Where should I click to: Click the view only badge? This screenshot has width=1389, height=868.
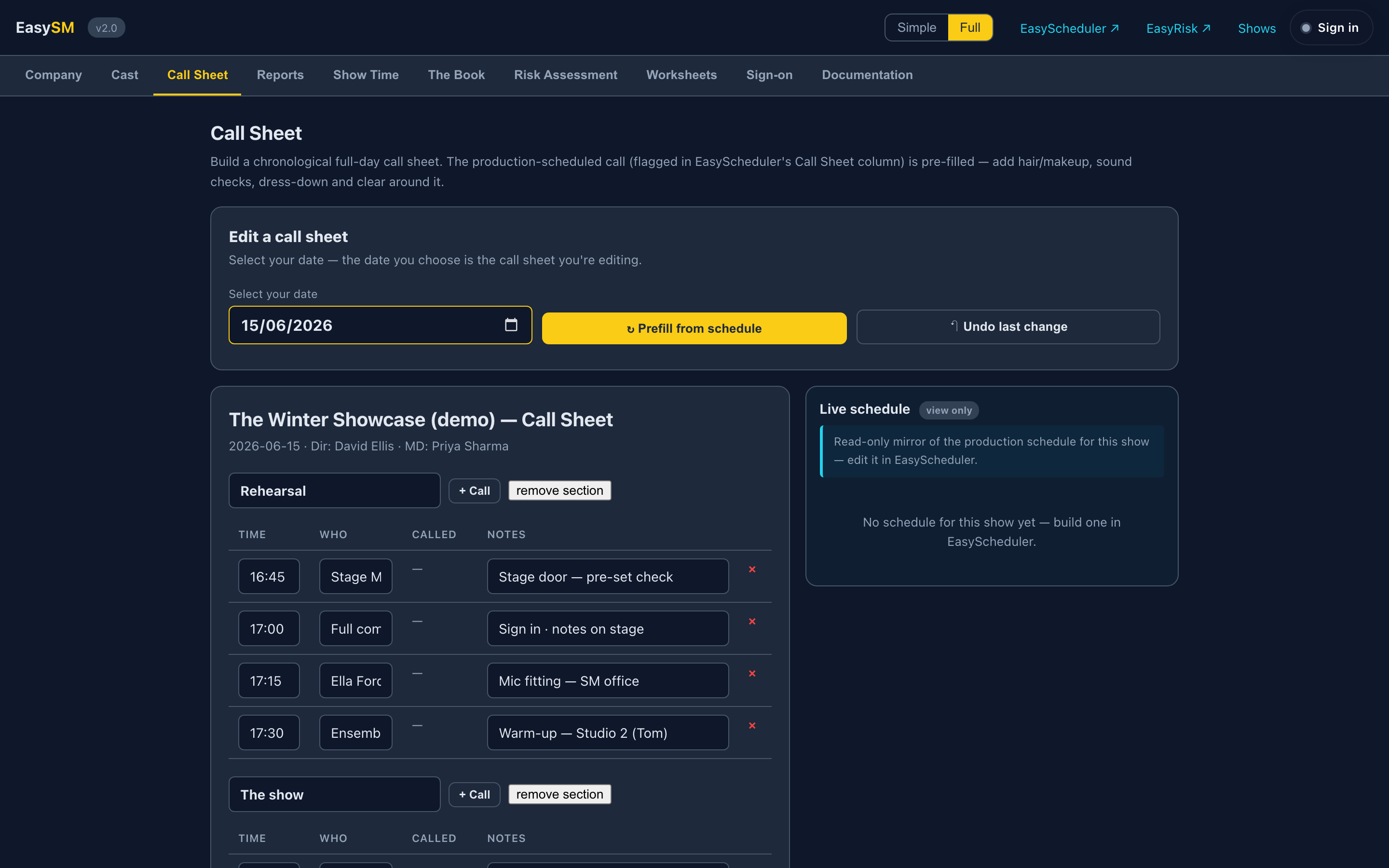point(949,410)
